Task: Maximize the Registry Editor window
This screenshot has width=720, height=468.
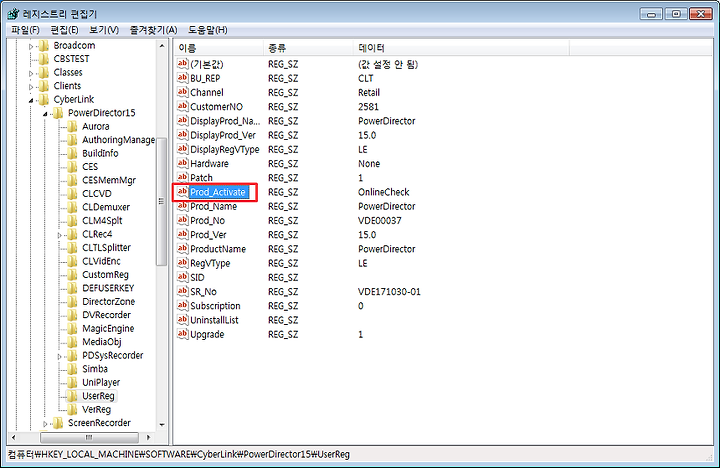Action: click(676, 14)
